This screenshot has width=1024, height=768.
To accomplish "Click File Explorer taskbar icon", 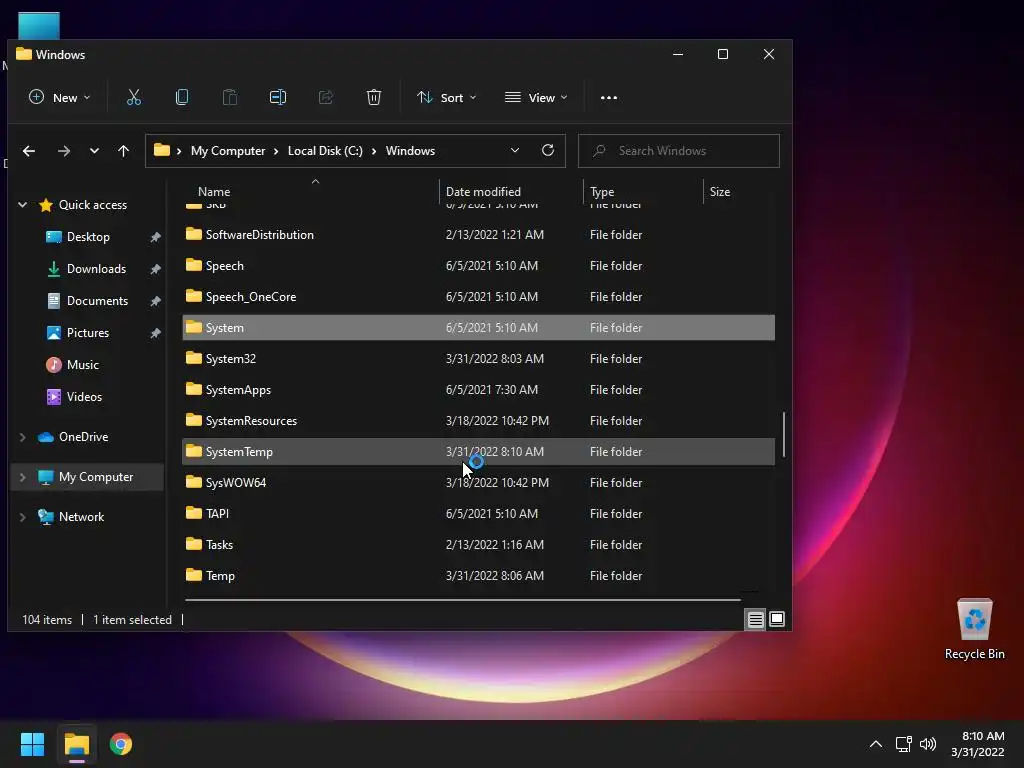I will (76, 744).
